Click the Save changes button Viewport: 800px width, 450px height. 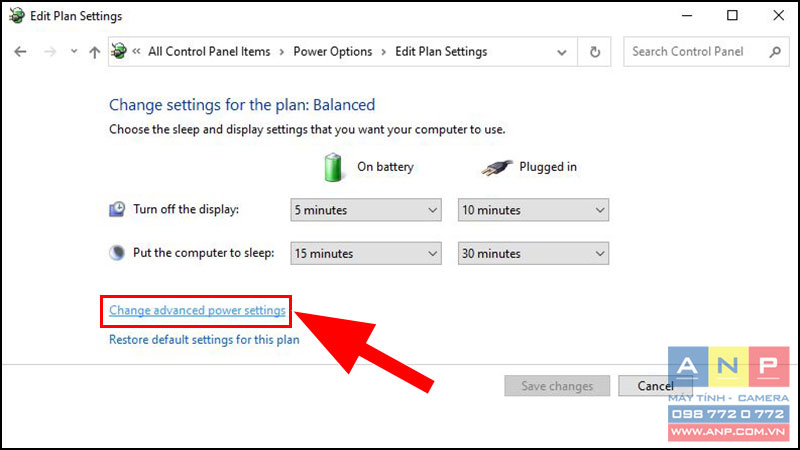(x=557, y=386)
